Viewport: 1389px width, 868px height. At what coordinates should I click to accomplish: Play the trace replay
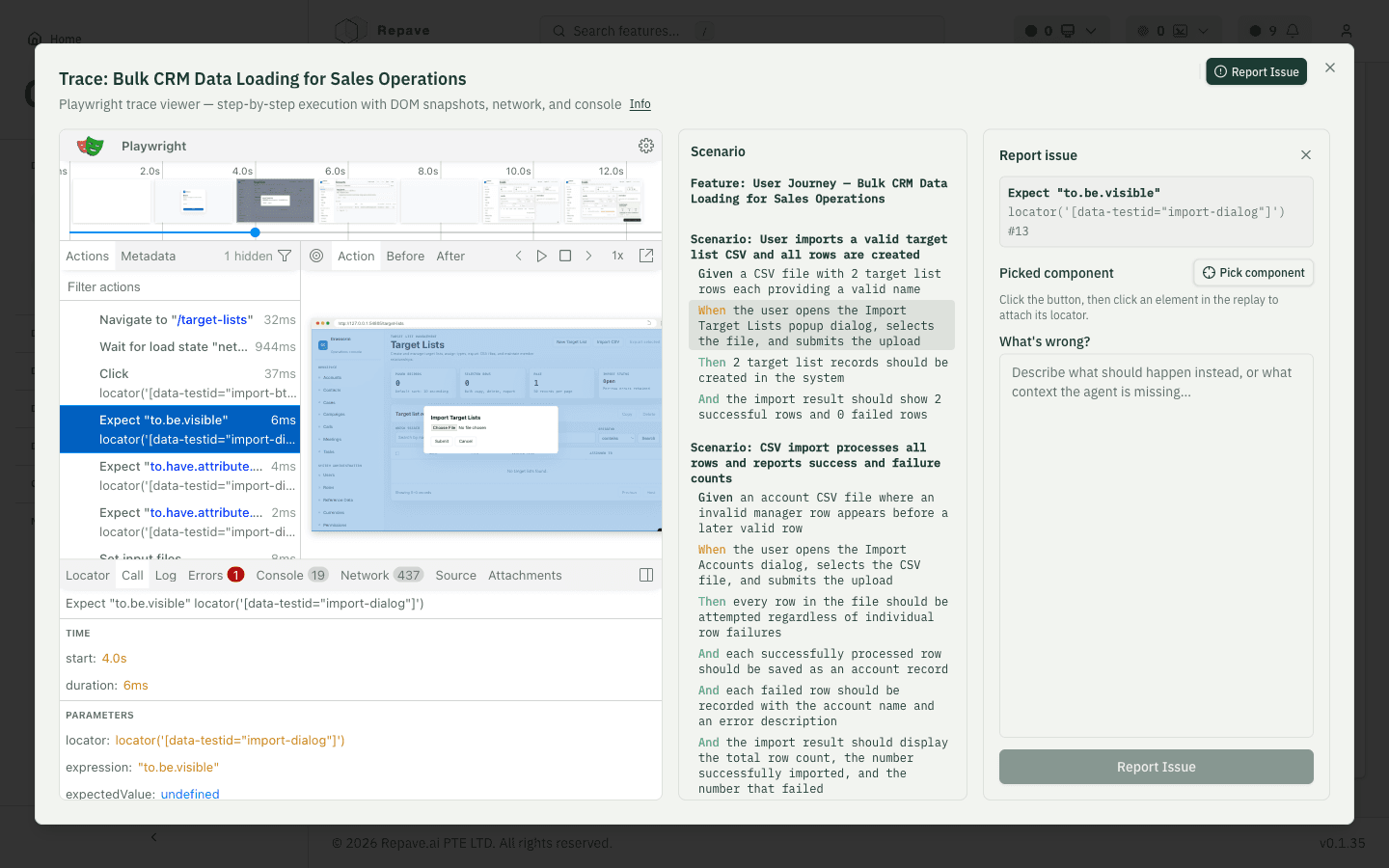[x=542, y=256]
